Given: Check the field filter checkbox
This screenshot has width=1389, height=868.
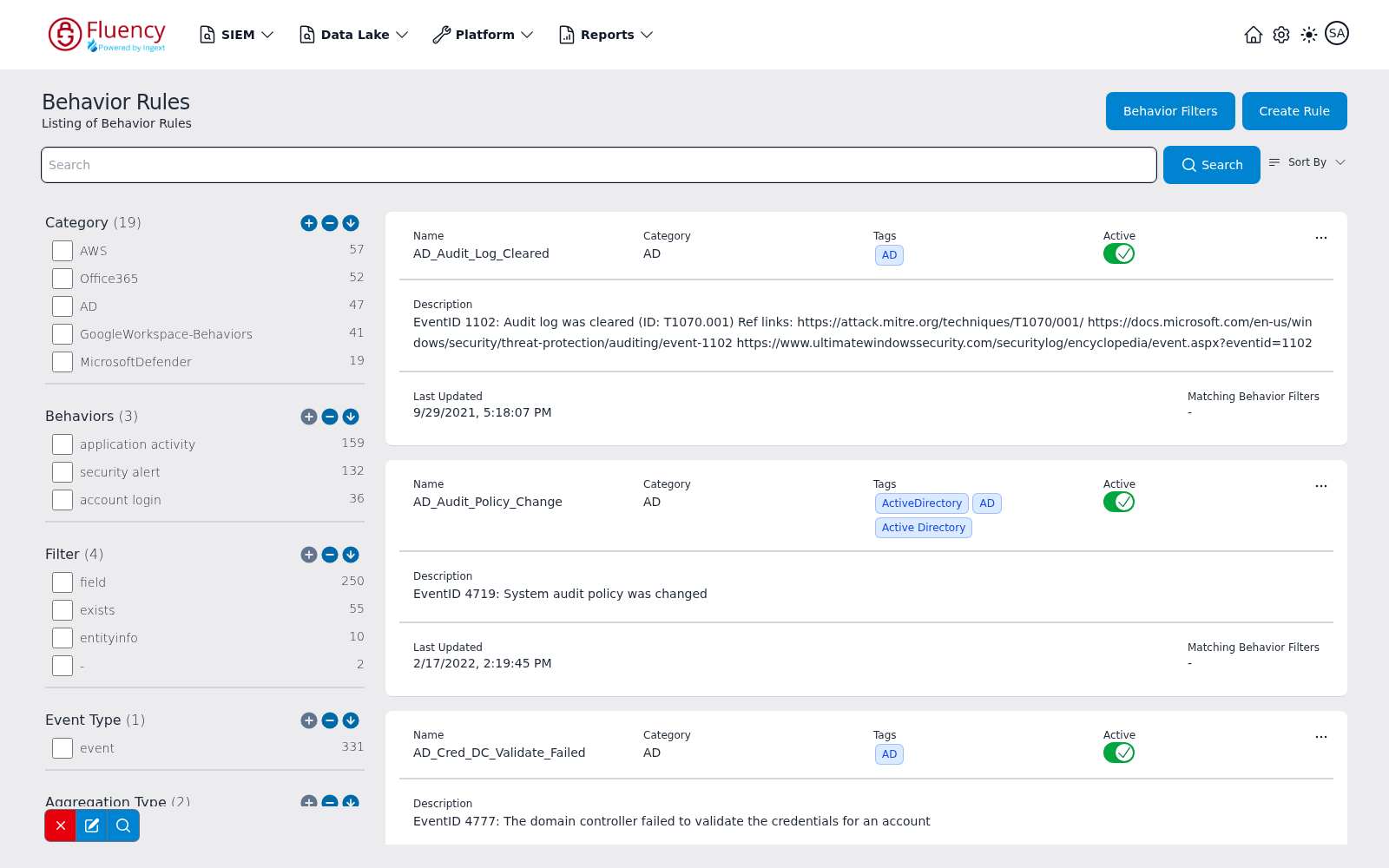Looking at the screenshot, I should (x=63, y=582).
